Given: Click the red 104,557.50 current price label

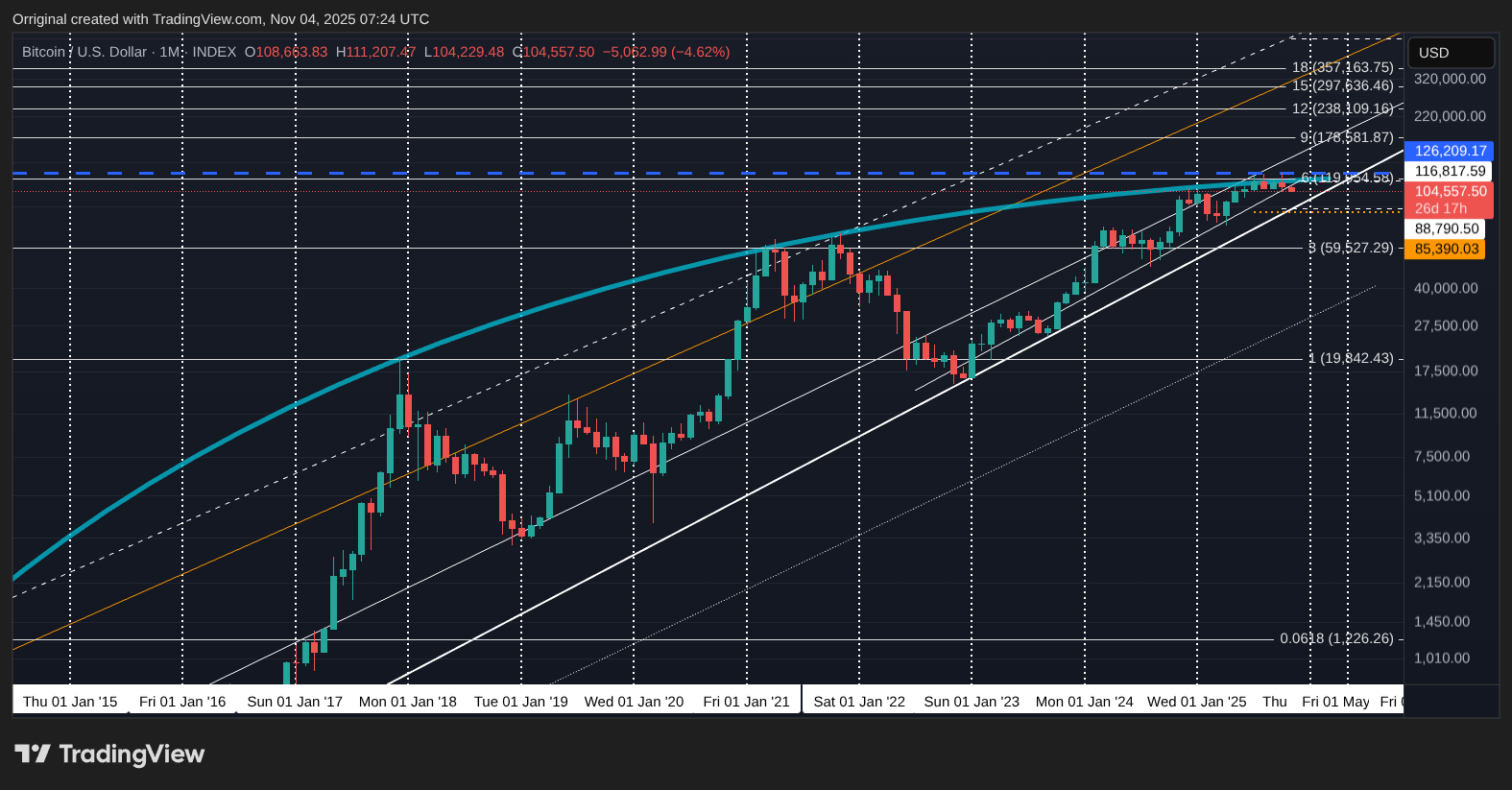Looking at the screenshot, I should [1450, 191].
